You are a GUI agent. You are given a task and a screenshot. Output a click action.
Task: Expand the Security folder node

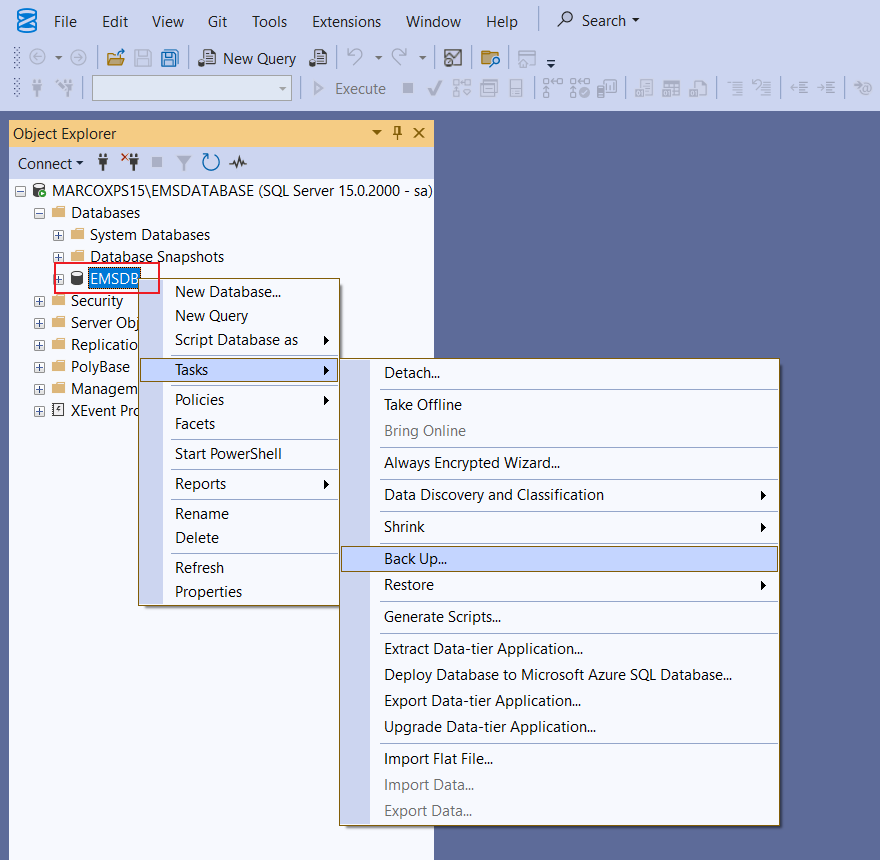(40, 301)
